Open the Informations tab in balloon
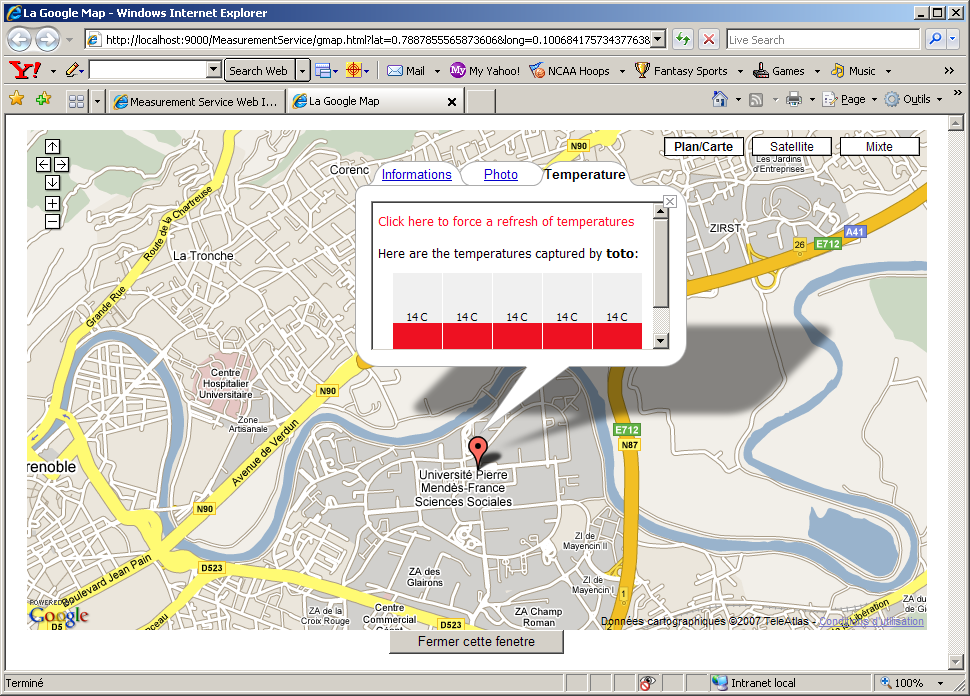The width and height of the screenshot is (970, 696). (416, 174)
